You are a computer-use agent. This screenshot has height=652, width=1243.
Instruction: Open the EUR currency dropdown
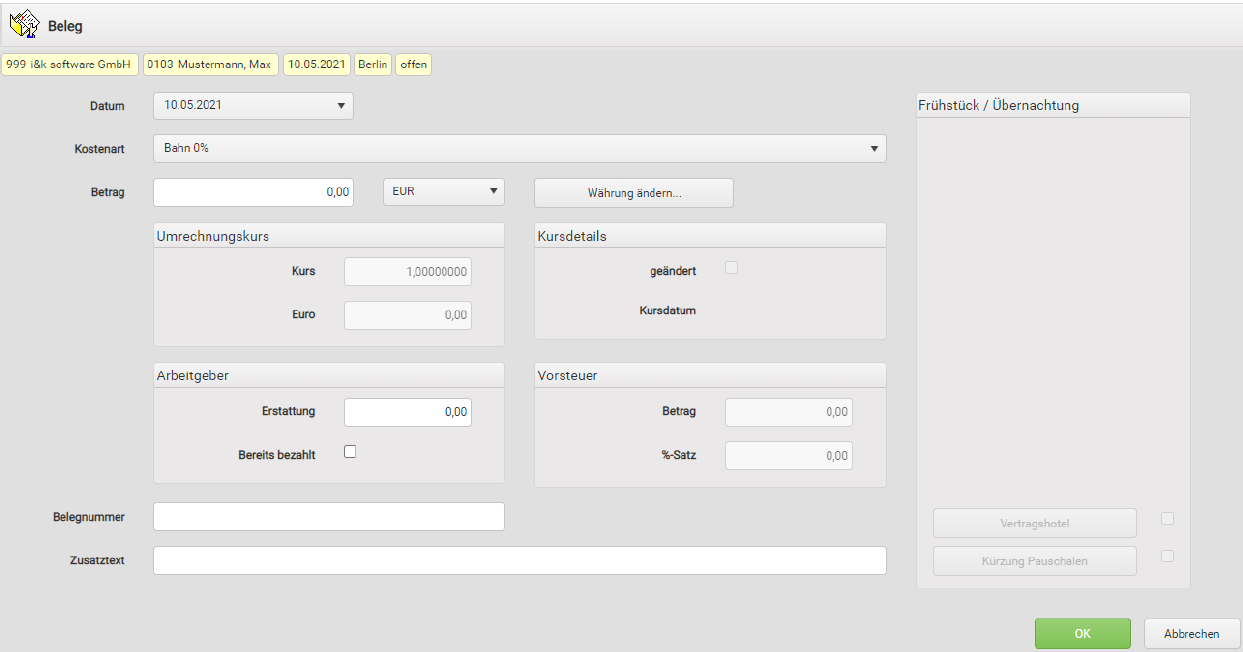[444, 192]
